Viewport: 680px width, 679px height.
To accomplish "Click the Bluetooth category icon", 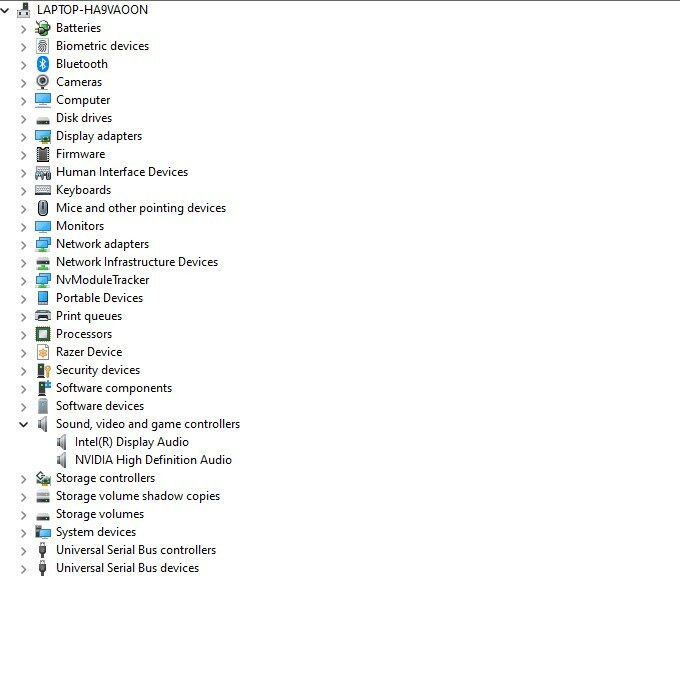I will [42, 64].
